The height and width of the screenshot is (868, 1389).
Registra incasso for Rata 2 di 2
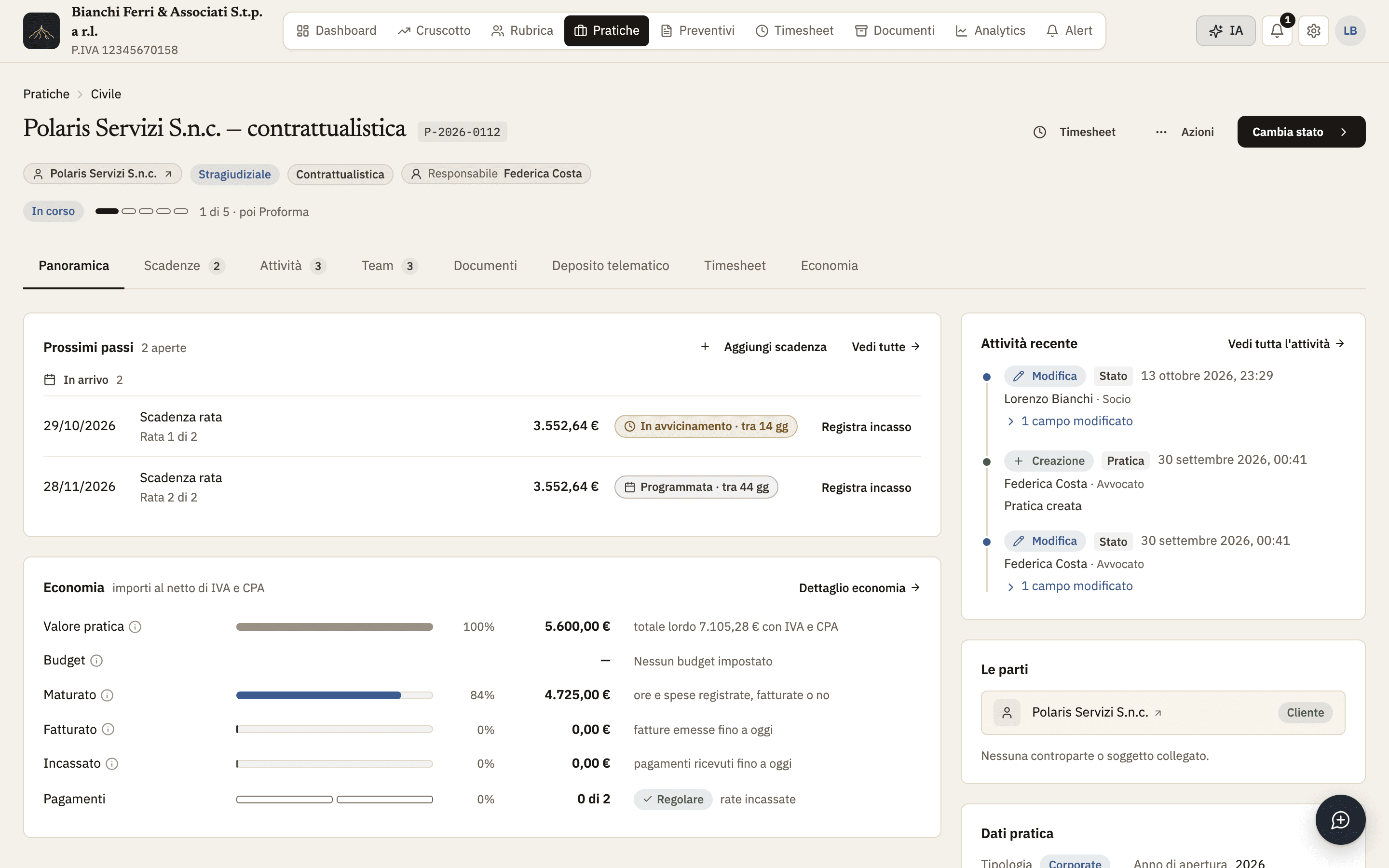tap(866, 488)
